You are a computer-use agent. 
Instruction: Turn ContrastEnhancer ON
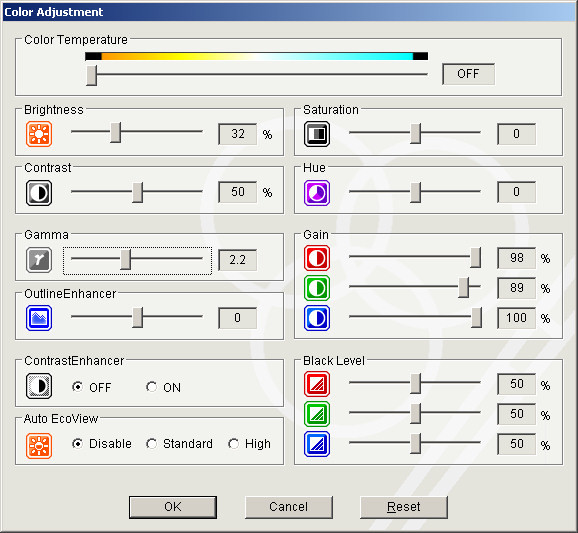point(163,387)
